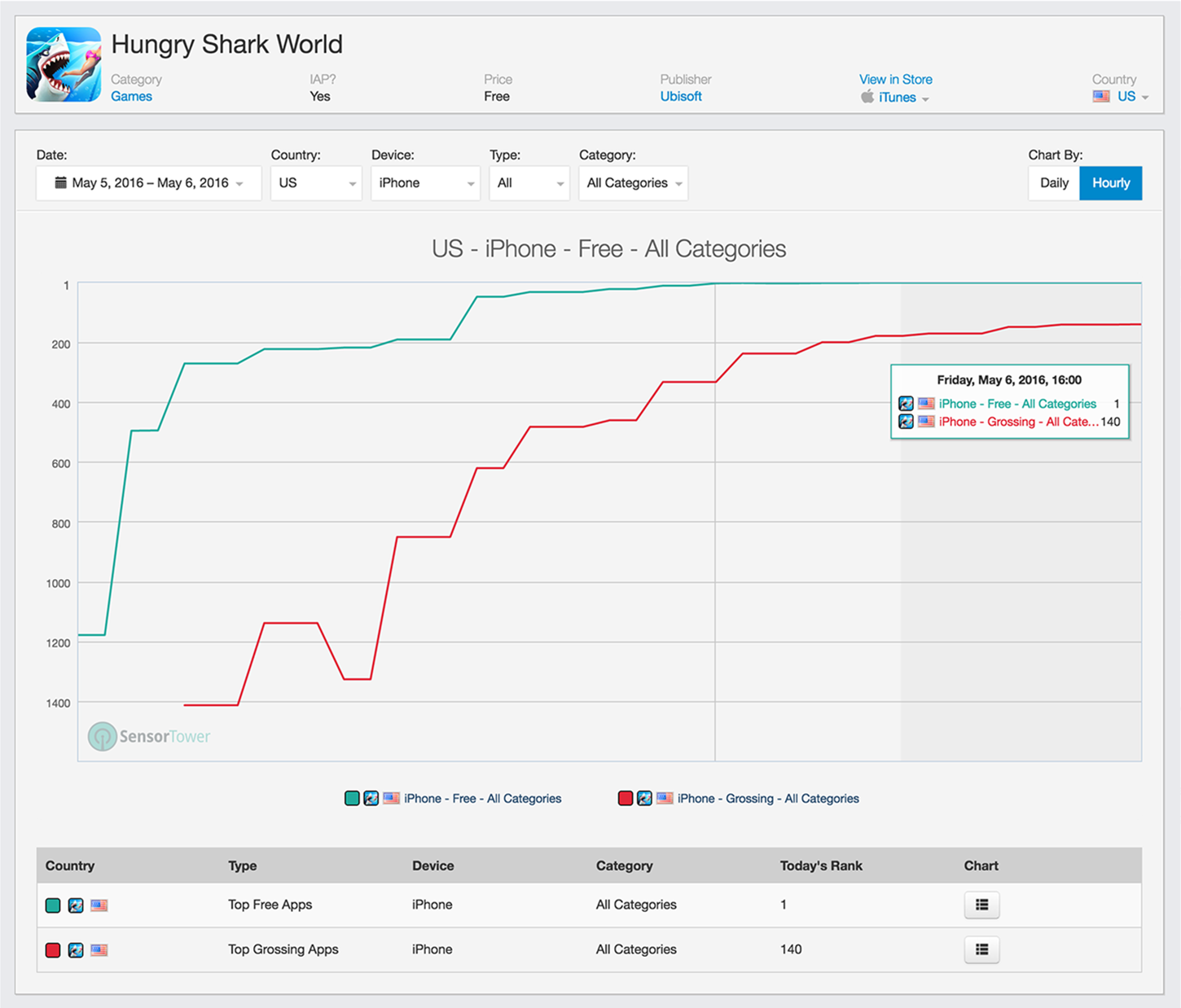This screenshot has height=1008, width=1181.
Task: Click the US flag in the Grossing legend entry
Action: (665, 798)
